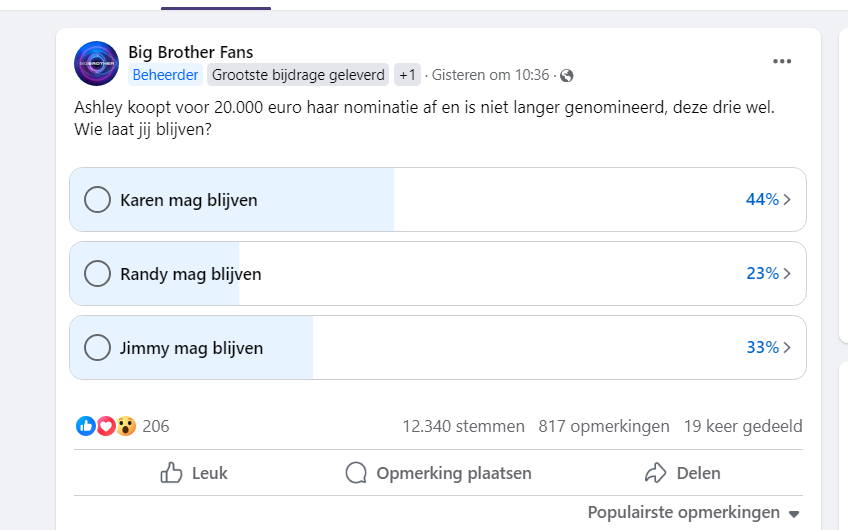Click the blue like reaction emoji
Image resolution: width=848 pixels, height=530 pixels.
86,426
